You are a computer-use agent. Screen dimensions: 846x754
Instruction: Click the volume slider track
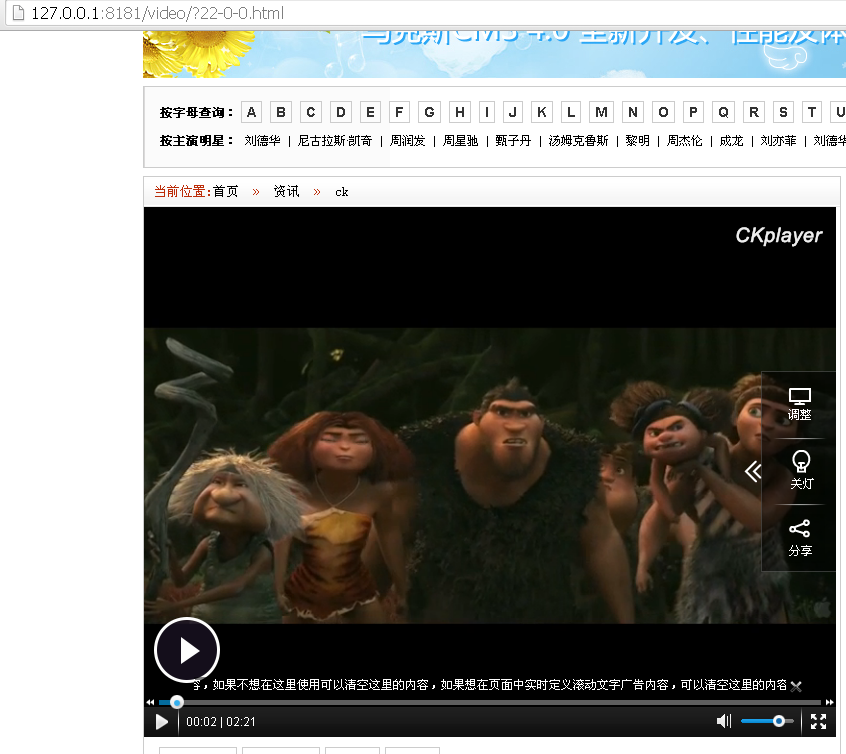point(767,721)
